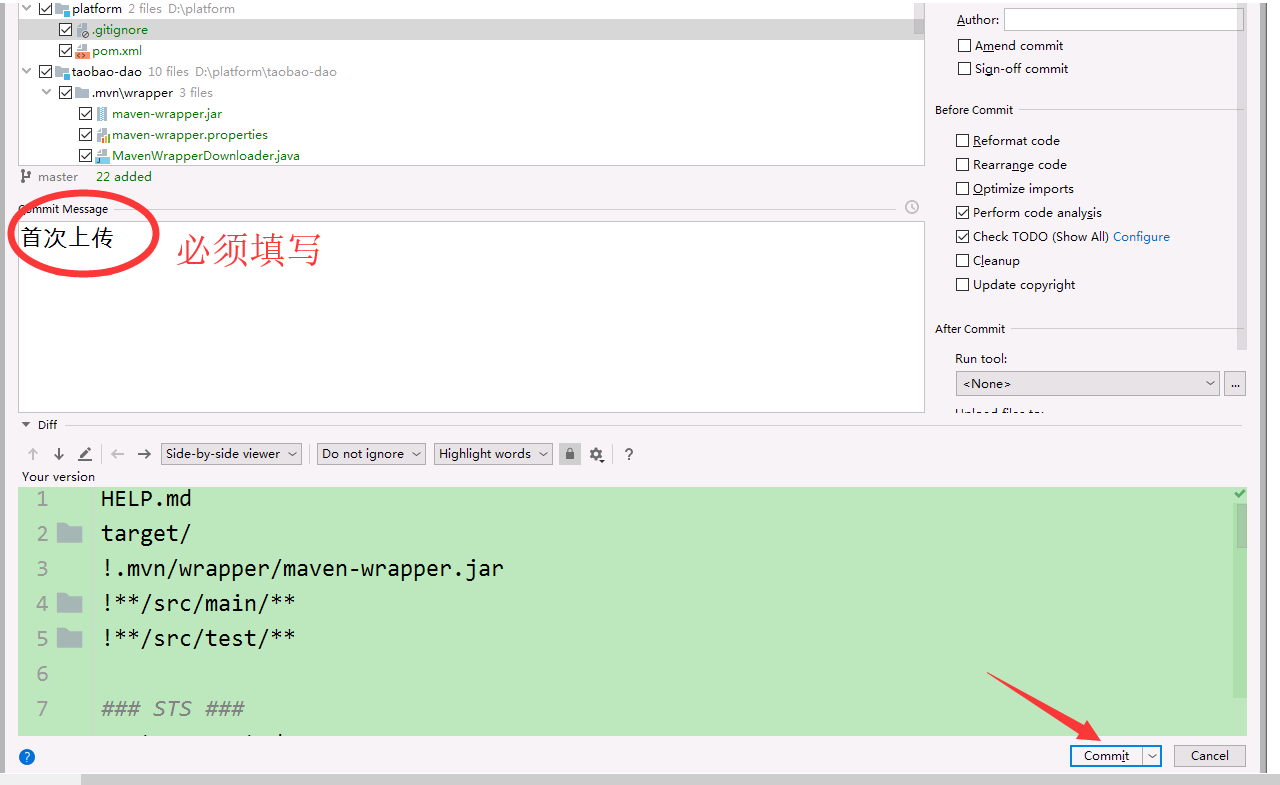The image size is (1280, 785).
Task: Open Do not ignore dropdown
Action: (x=371, y=454)
